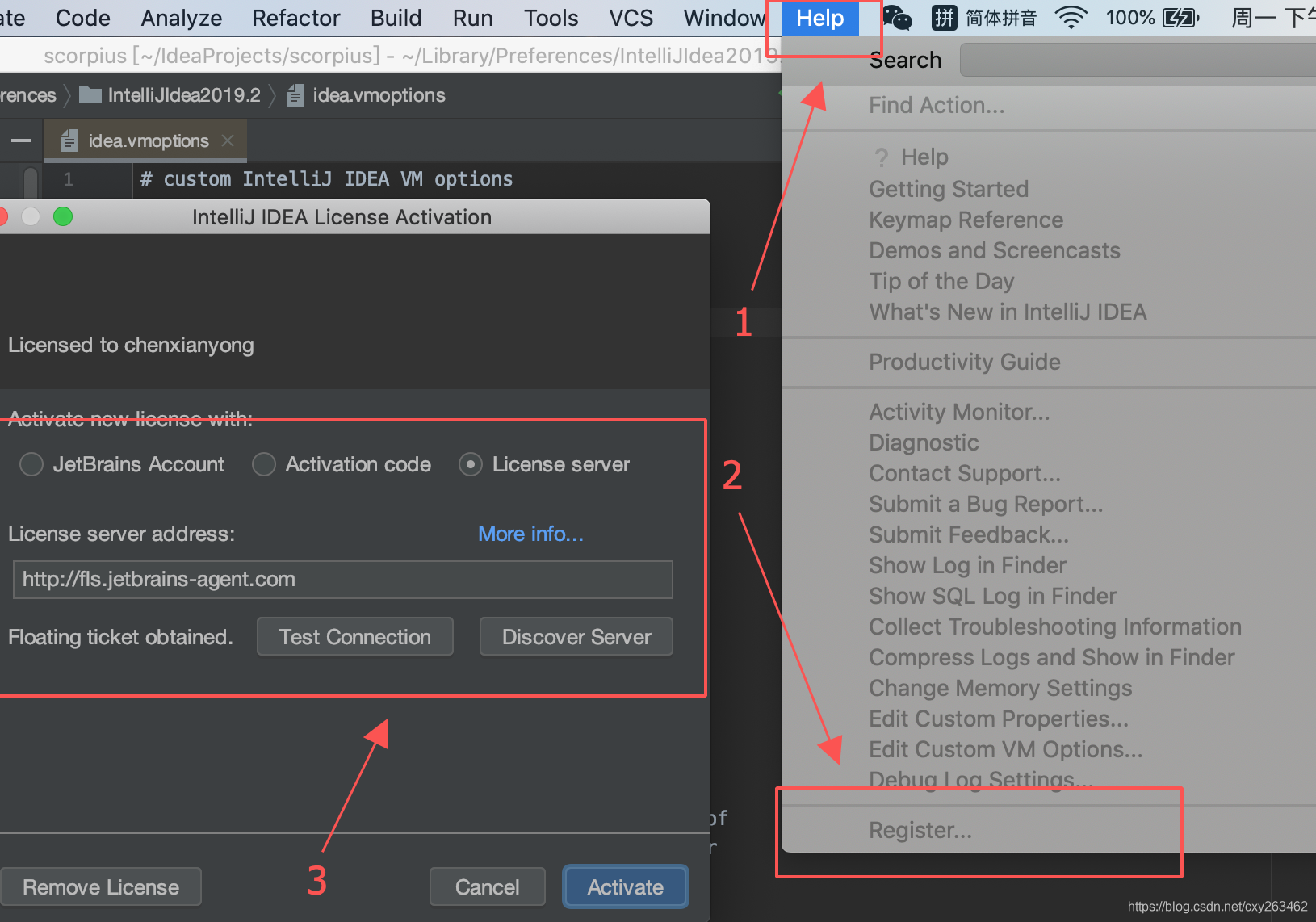Open the VCS menu
This screenshot has width=1316, height=922.
631,18
